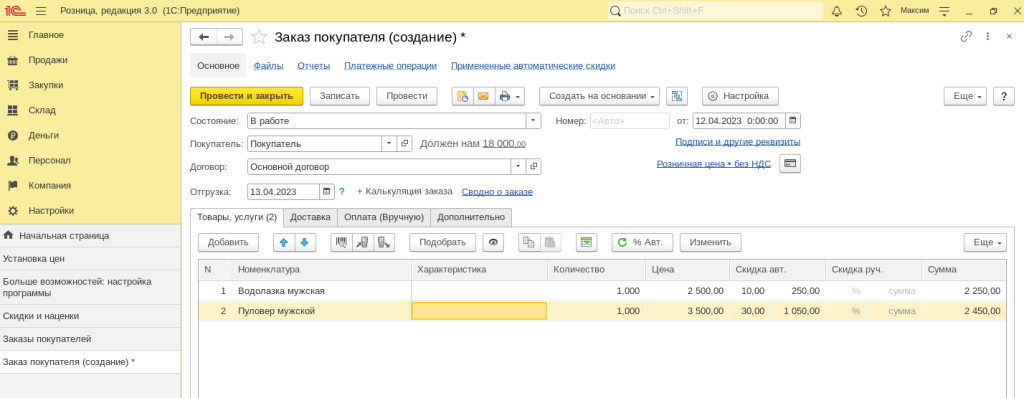Open print options dropdown arrow
This screenshot has width=1024, height=398.
pos(519,96)
